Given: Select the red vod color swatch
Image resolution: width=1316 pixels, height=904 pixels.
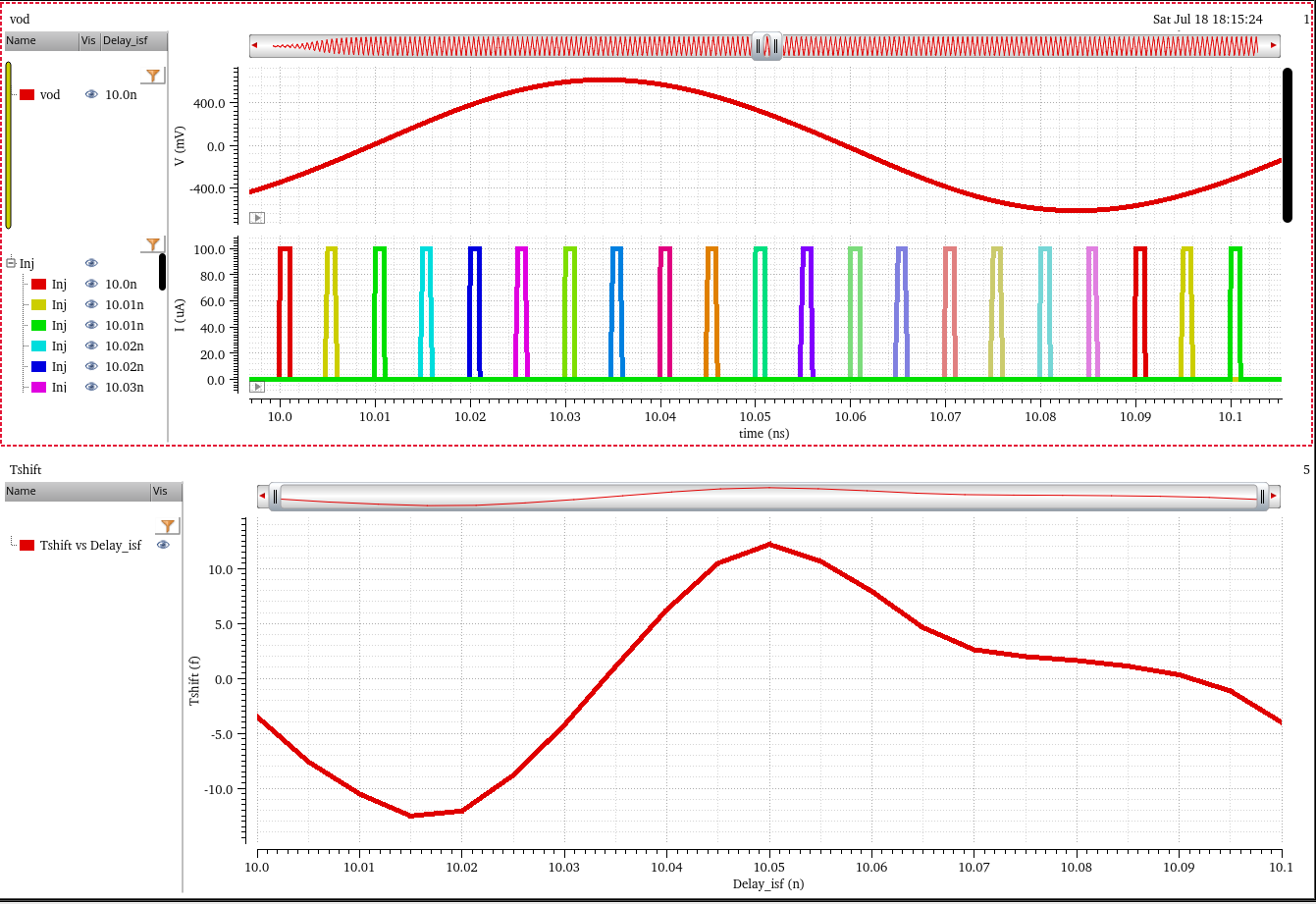Looking at the screenshot, I should pos(27,94).
